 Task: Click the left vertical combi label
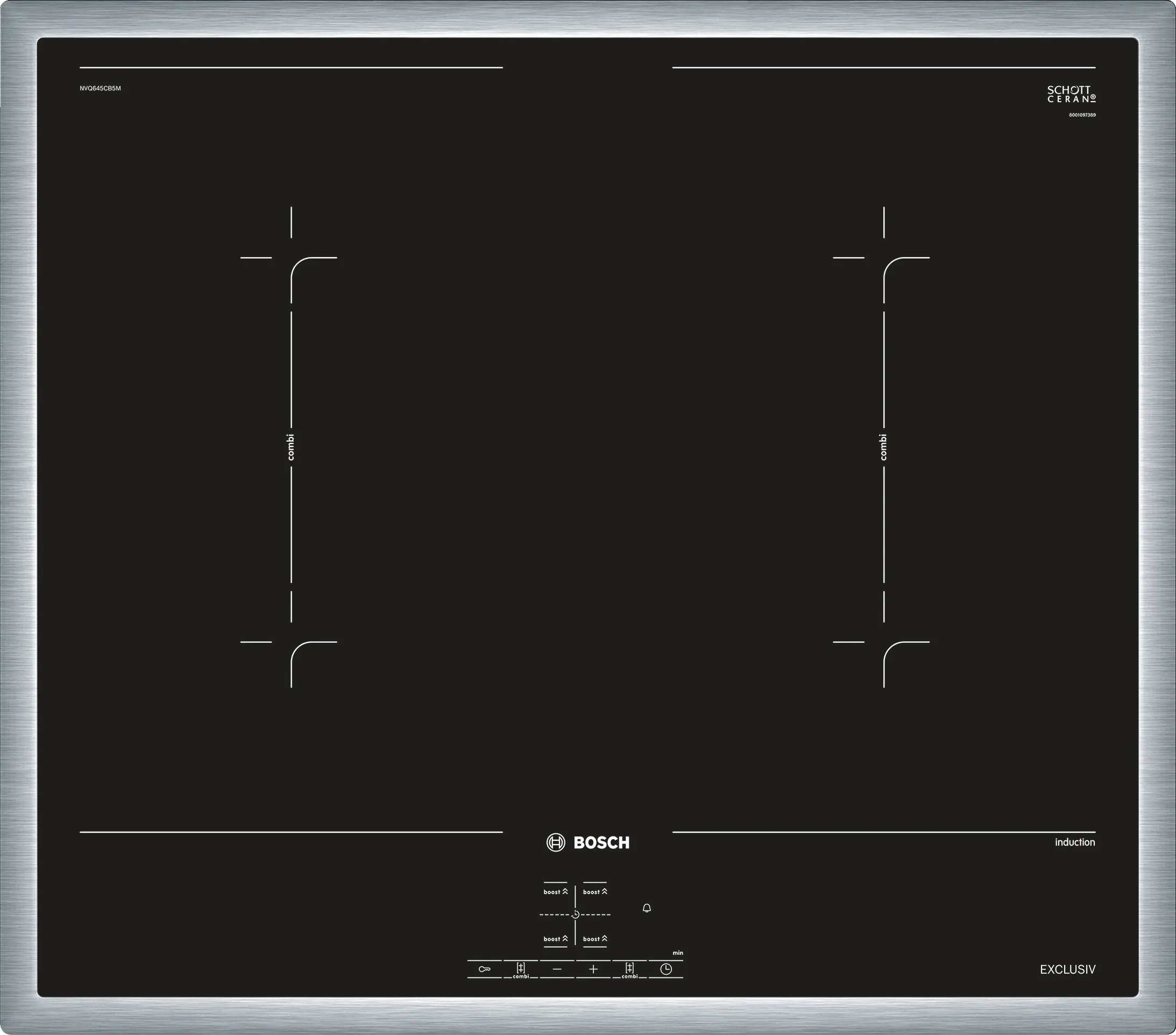coord(291,447)
